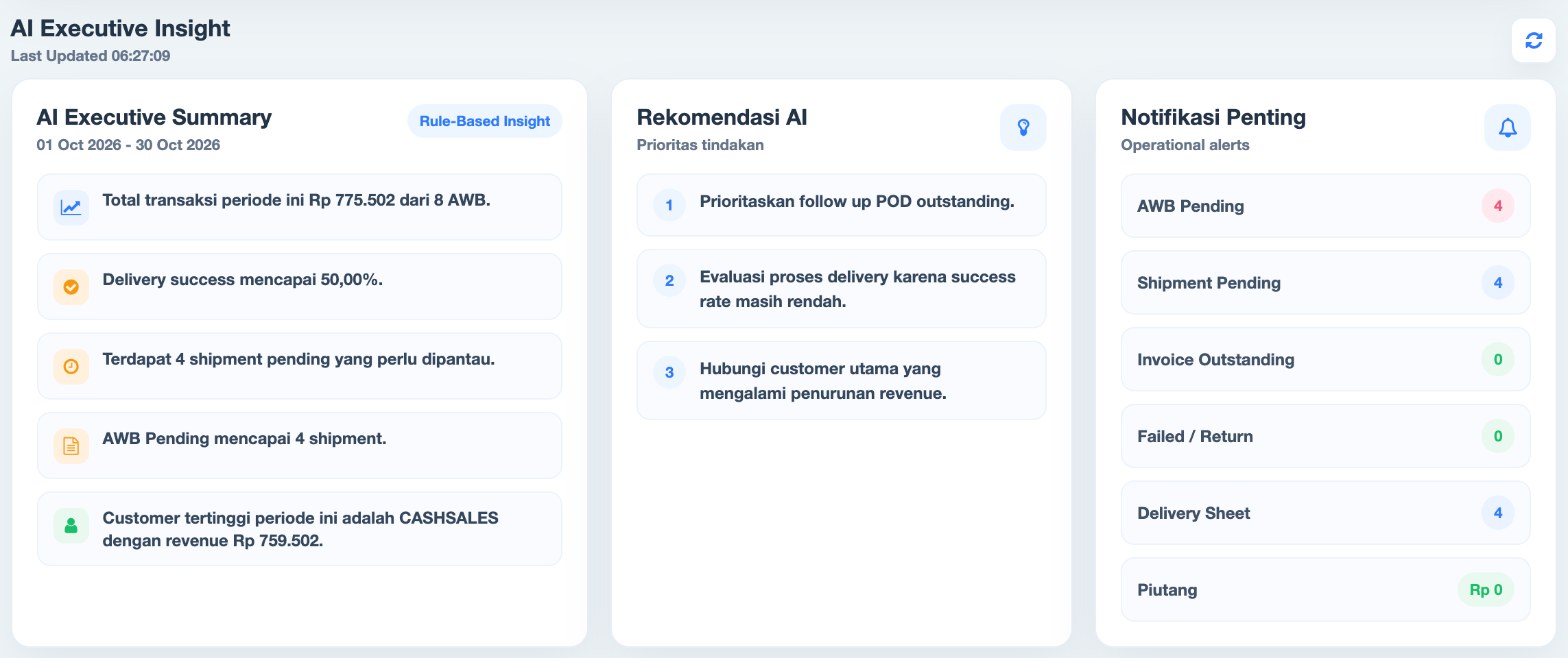Click 'Total transaksi periode ini Rp 775.502' text
Screen dimensions: 1568x658
296,200
